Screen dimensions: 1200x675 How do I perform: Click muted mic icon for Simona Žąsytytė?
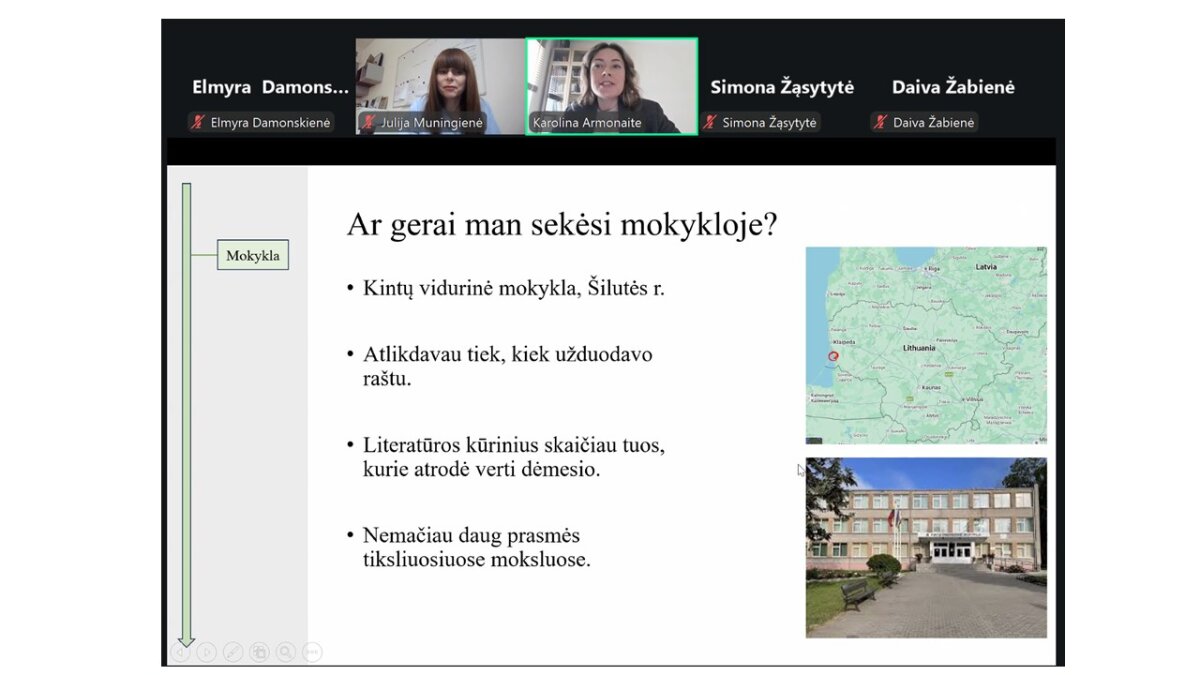click(x=711, y=123)
